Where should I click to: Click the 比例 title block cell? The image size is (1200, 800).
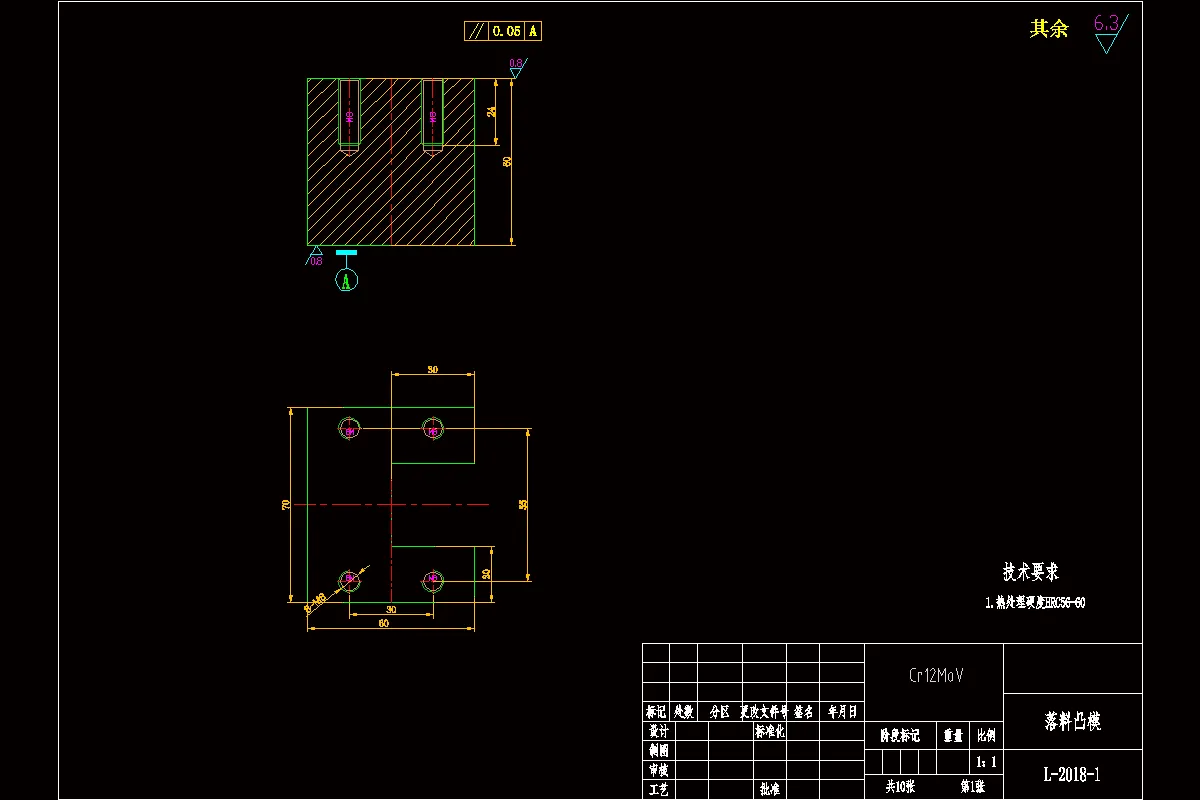[x=986, y=735]
